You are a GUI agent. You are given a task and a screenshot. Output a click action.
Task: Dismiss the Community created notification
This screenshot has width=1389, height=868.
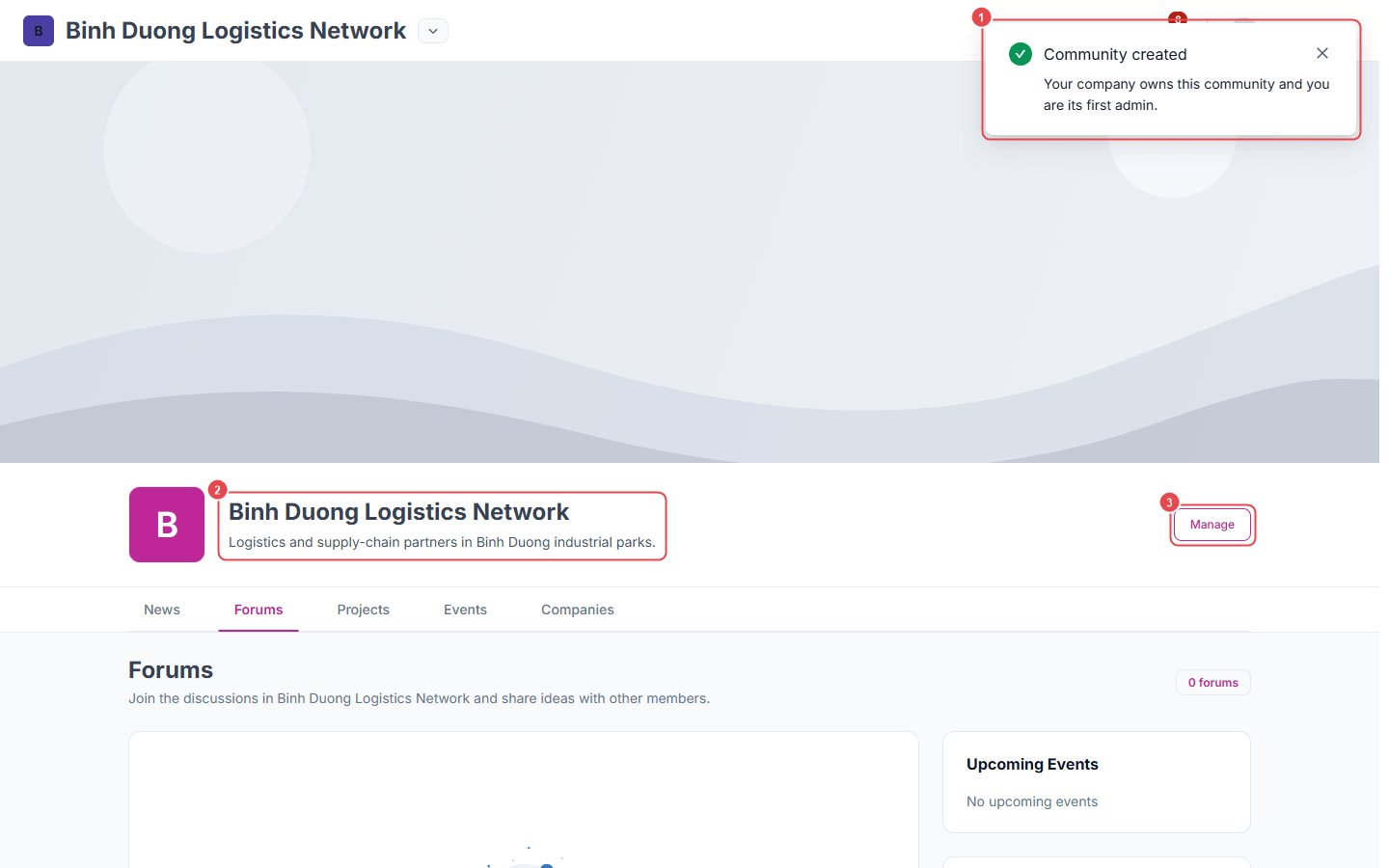1322,53
